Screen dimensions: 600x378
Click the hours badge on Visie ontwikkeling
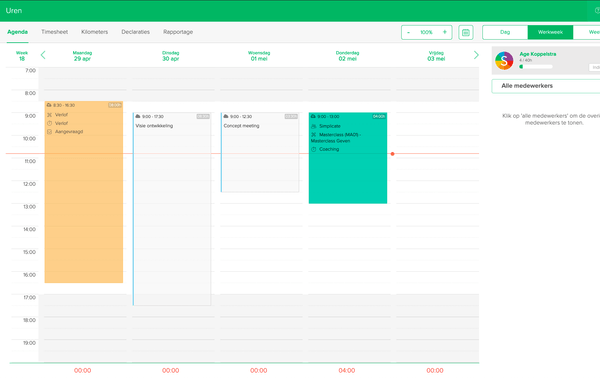(x=203, y=116)
